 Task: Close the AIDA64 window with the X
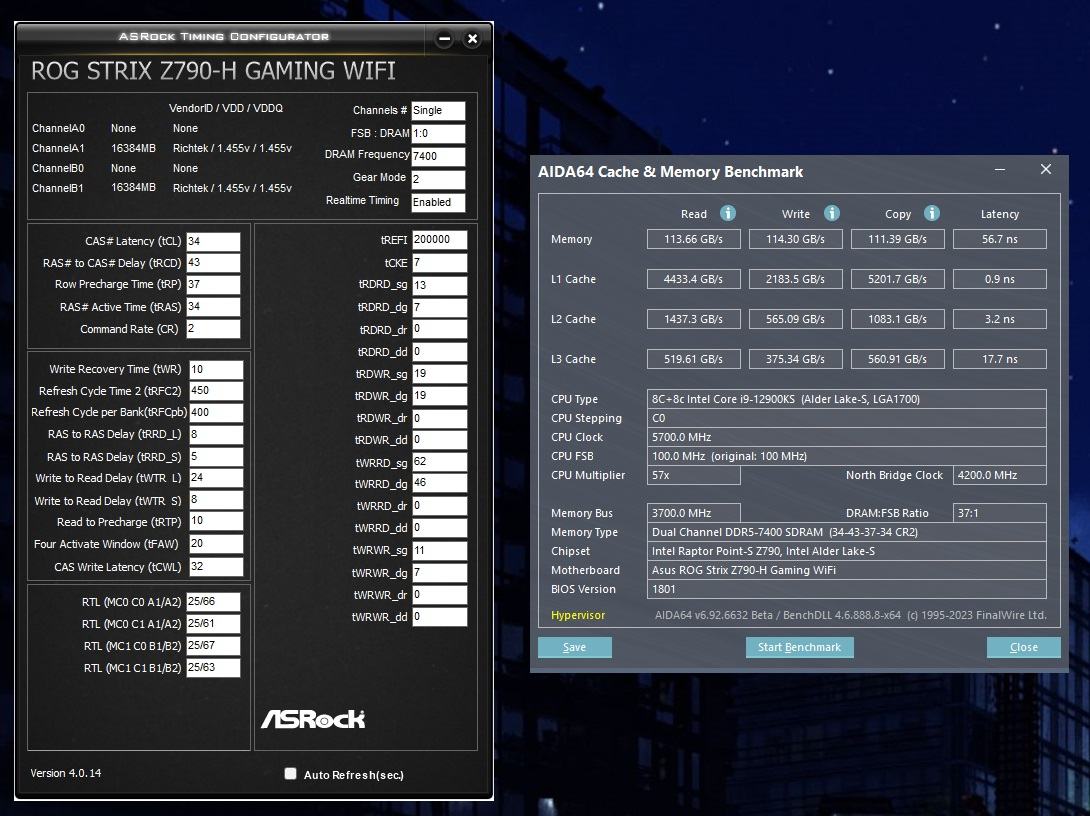click(x=1046, y=170)
